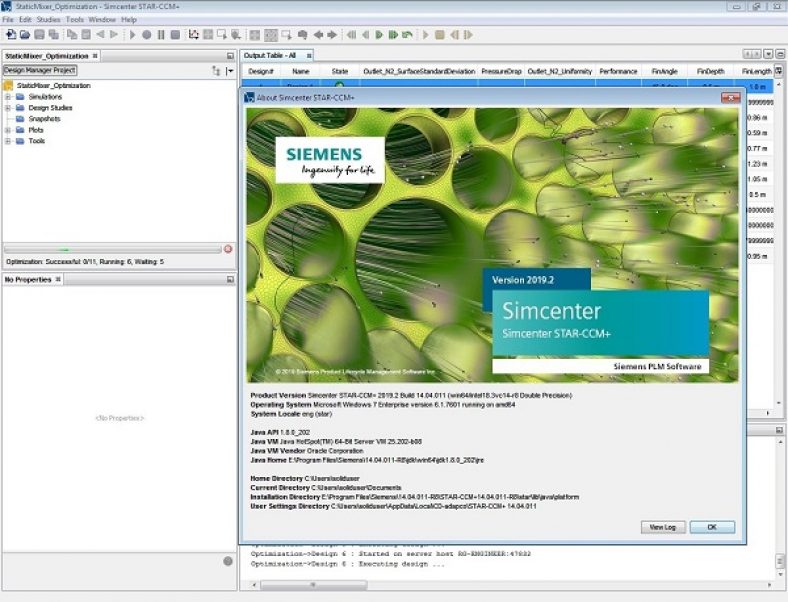Click the Save All toolbar icon
Image resolution: width=788 pixels, height=602 pixels.
54,35
